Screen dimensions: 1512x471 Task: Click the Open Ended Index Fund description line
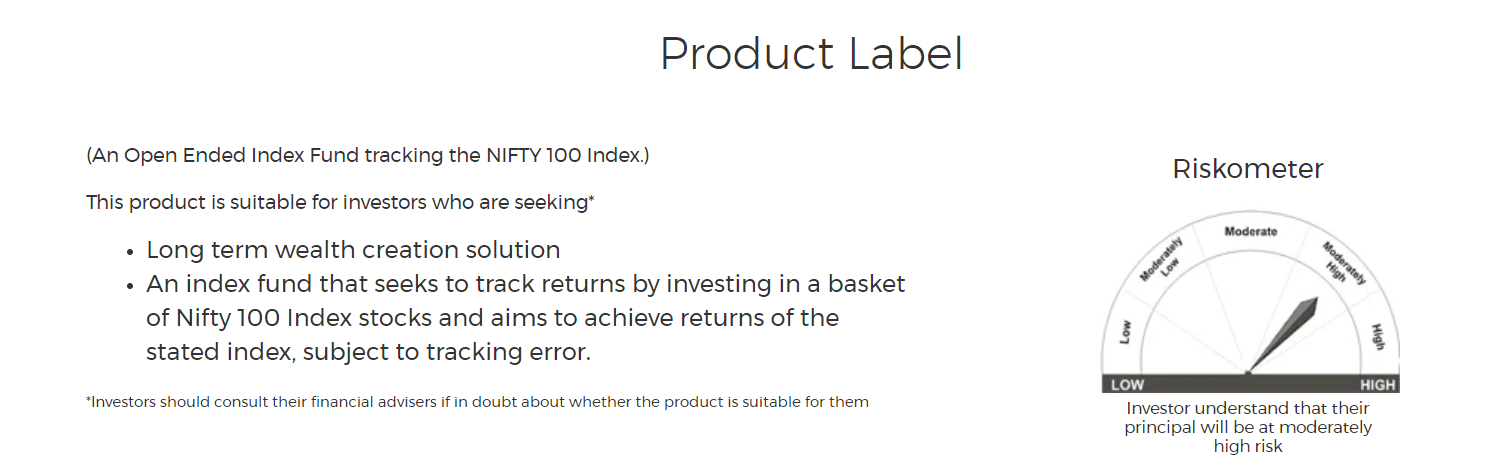368,156
